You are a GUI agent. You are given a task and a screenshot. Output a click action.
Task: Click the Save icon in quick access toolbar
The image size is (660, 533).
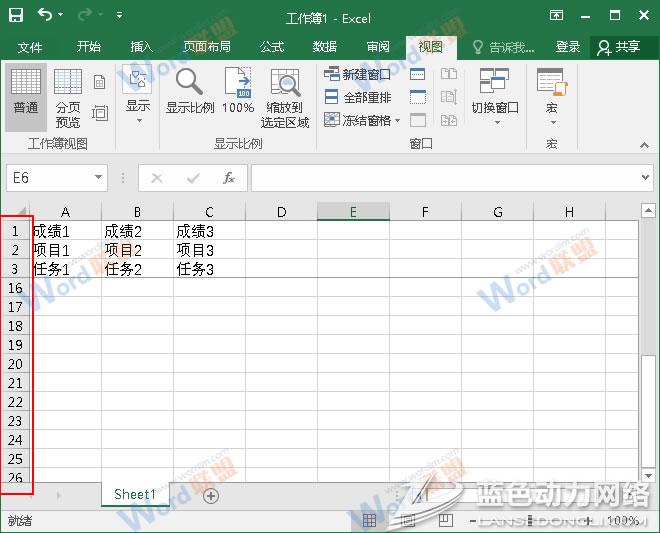pos(17,16)
